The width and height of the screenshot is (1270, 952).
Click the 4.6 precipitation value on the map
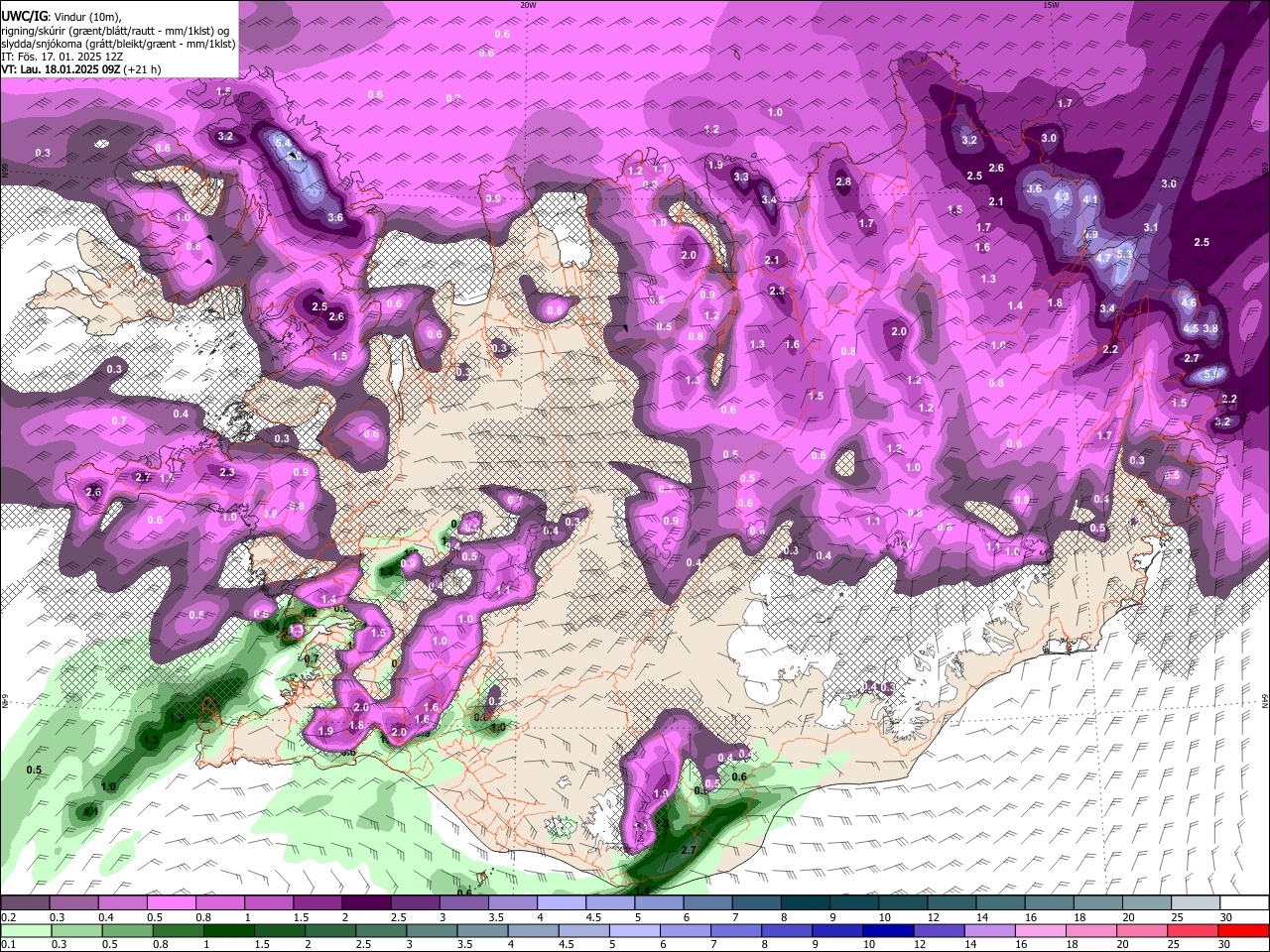tap(1189, 302)
